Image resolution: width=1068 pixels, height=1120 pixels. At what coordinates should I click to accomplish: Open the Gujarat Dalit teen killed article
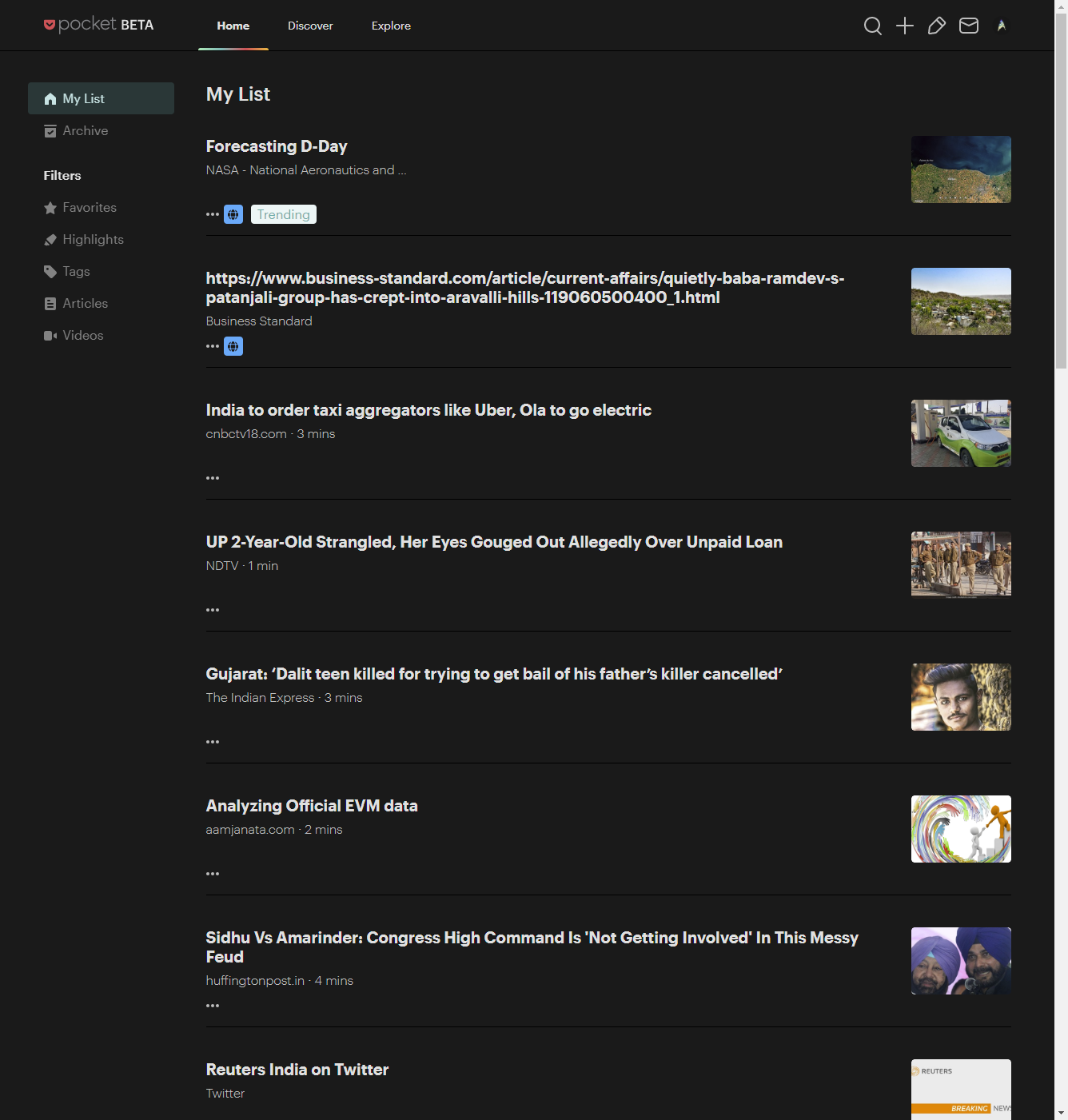[x=494, y=674]
